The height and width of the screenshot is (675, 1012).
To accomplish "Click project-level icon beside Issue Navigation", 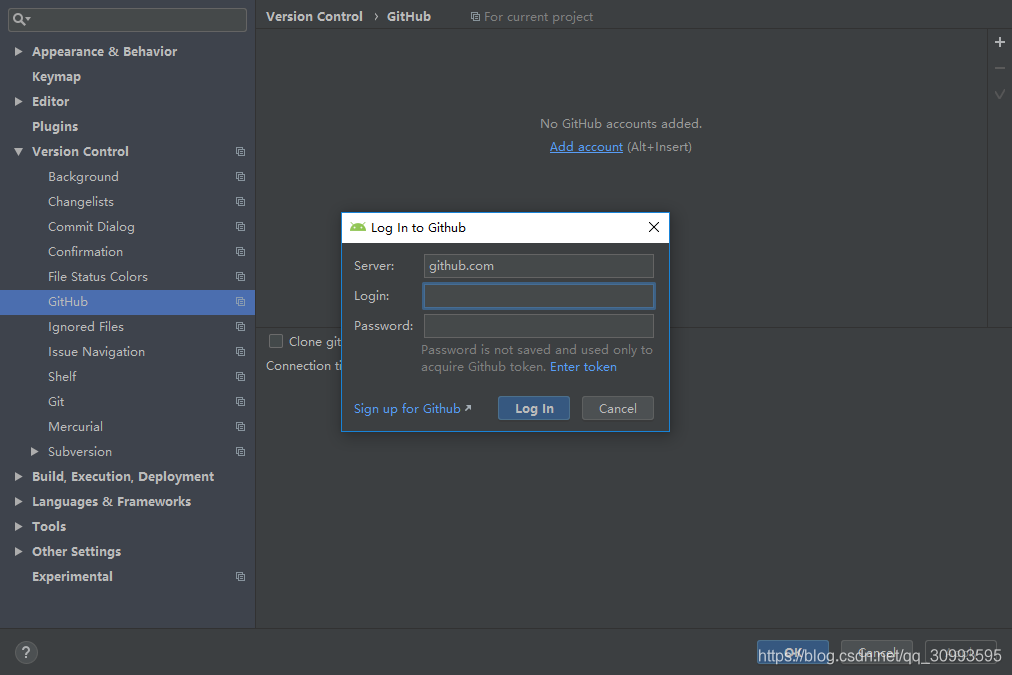I will (240, 352).
